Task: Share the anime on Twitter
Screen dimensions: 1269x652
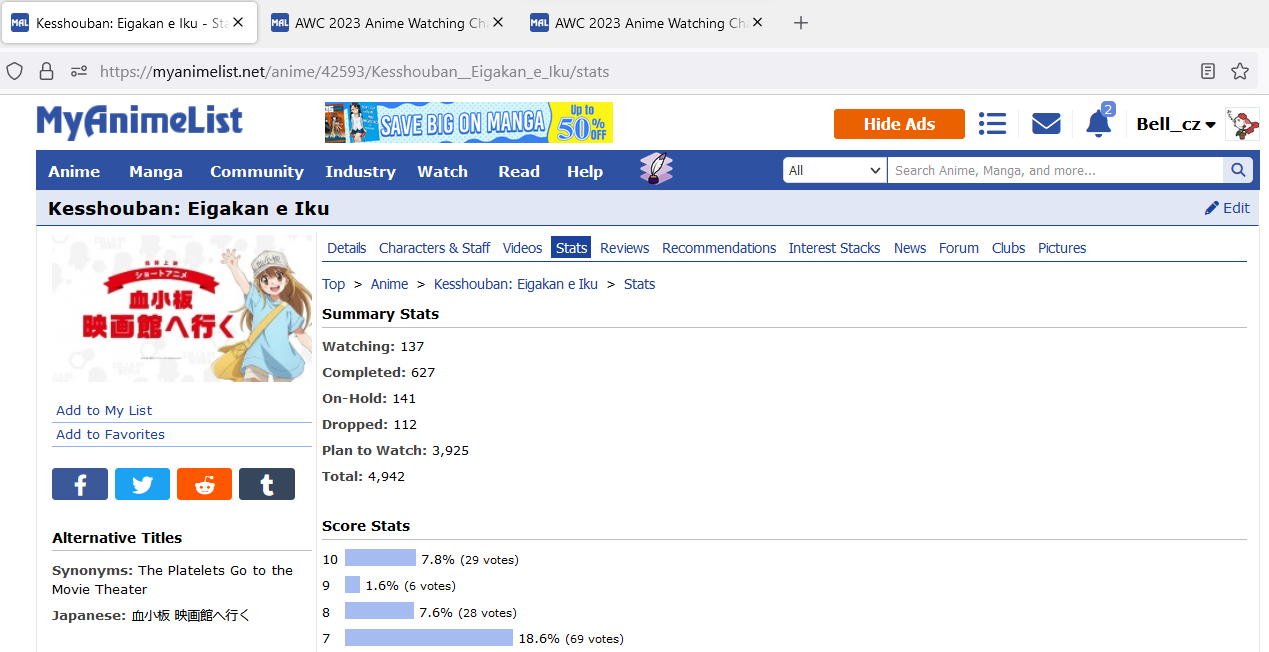Action: click(142, 483)
